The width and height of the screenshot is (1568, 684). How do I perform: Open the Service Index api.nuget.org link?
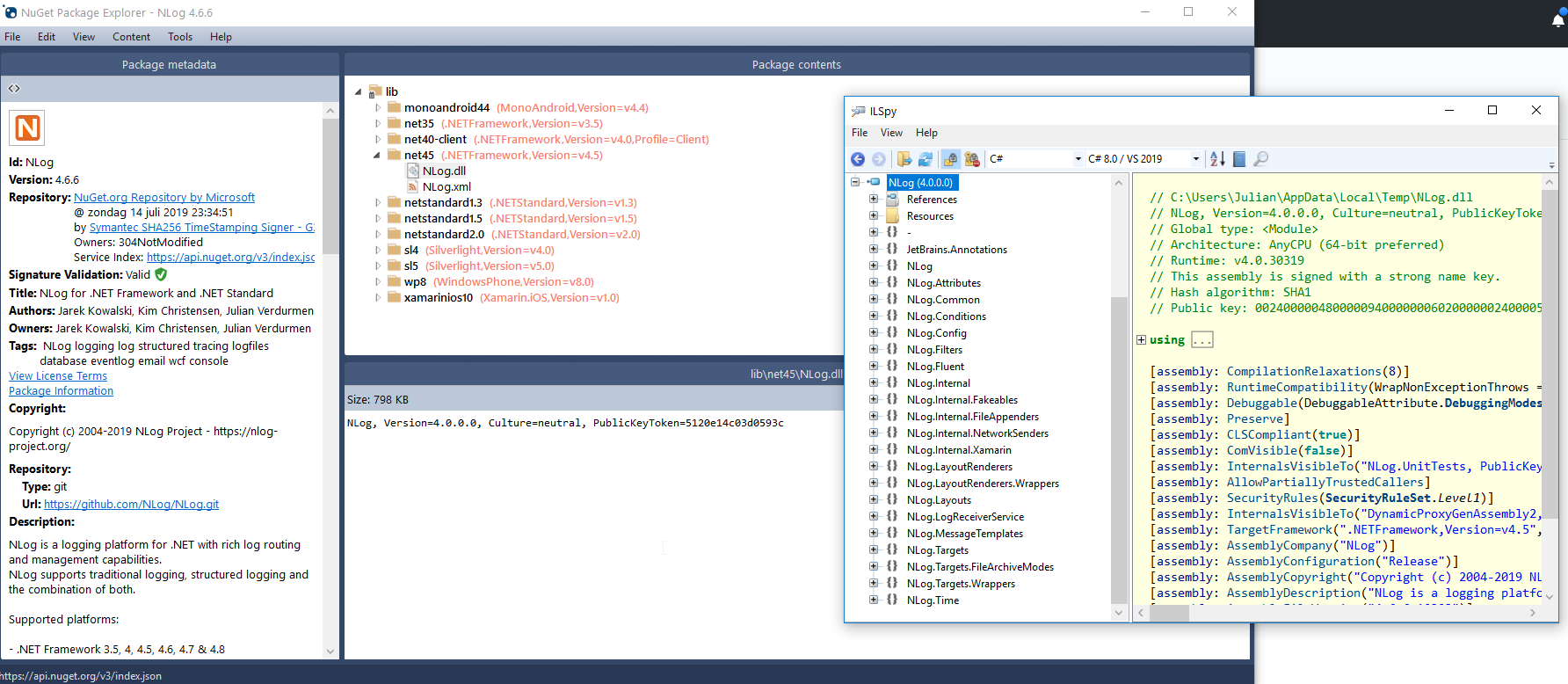click(230, 258)
